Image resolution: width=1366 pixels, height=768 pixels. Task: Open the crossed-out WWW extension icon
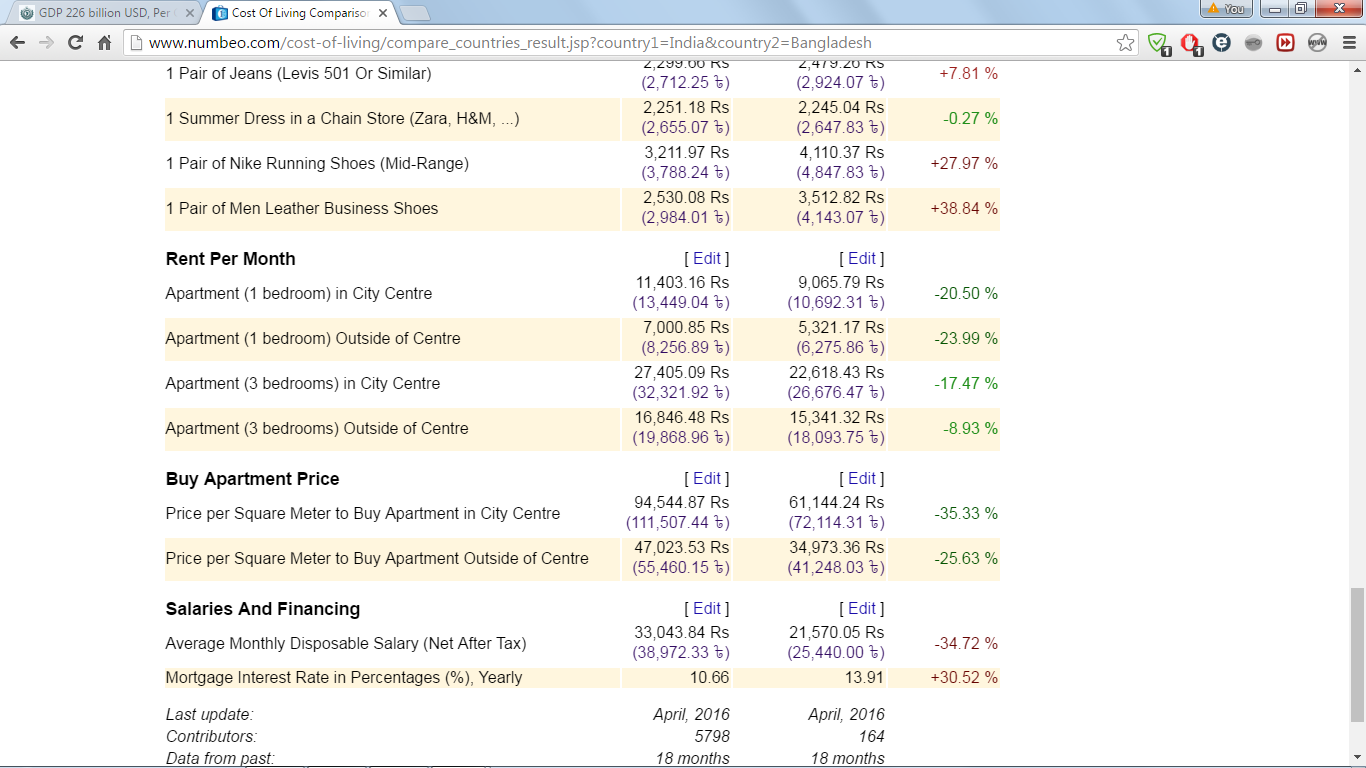1317,43
